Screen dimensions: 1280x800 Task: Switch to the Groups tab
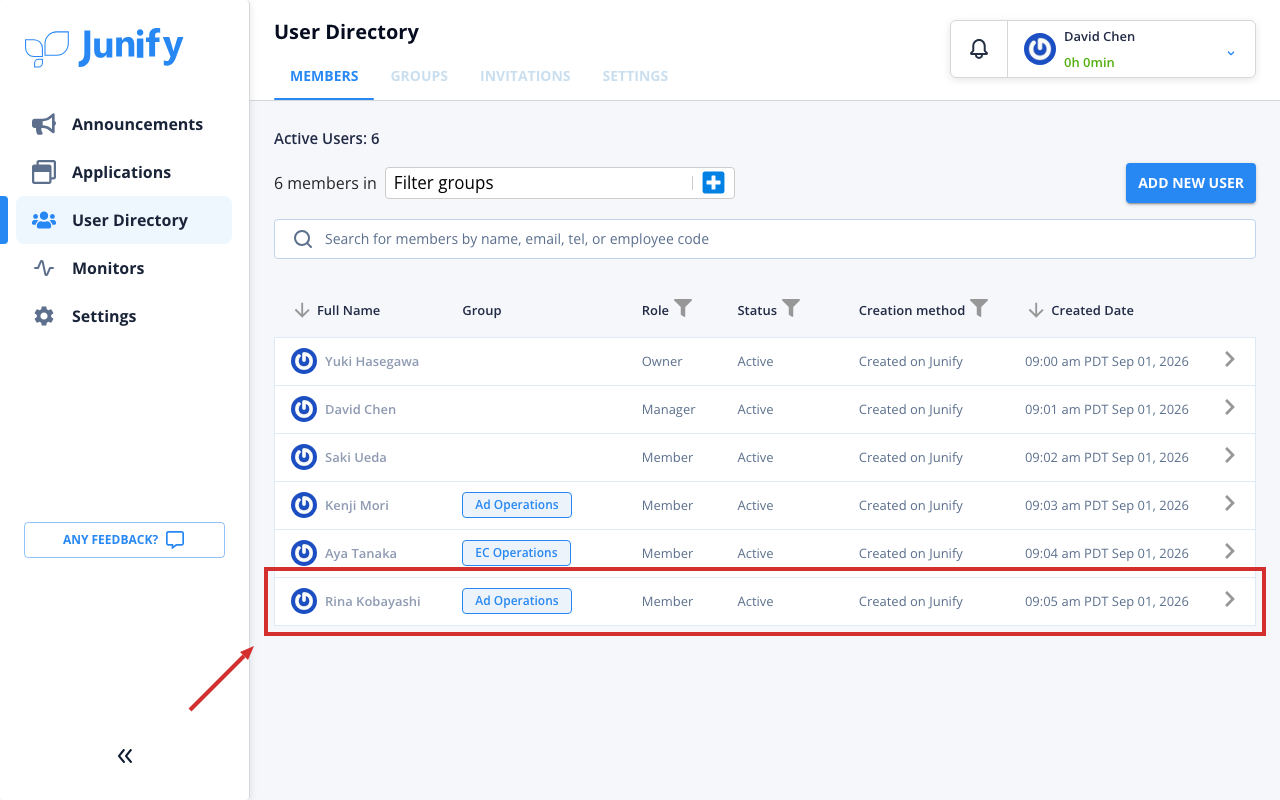(x=419, y=76)
